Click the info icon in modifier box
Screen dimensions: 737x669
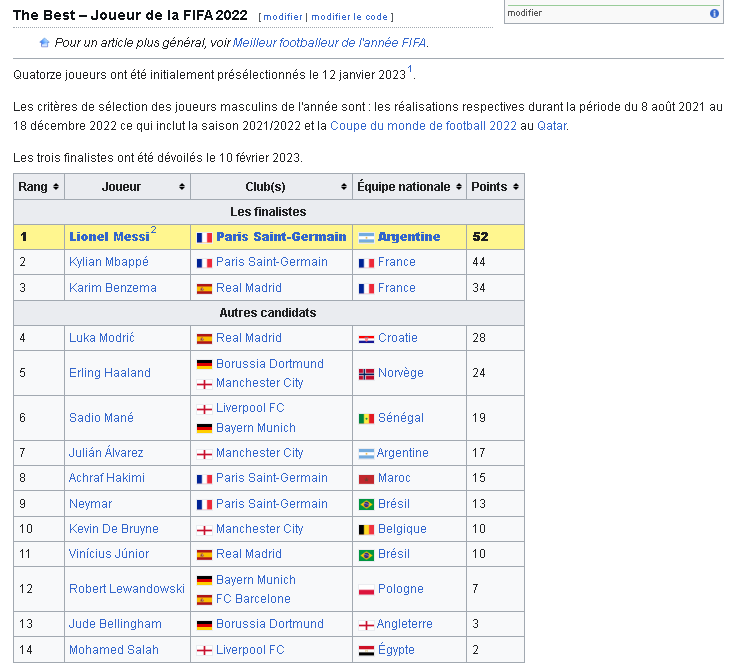(x=714, y=13)
